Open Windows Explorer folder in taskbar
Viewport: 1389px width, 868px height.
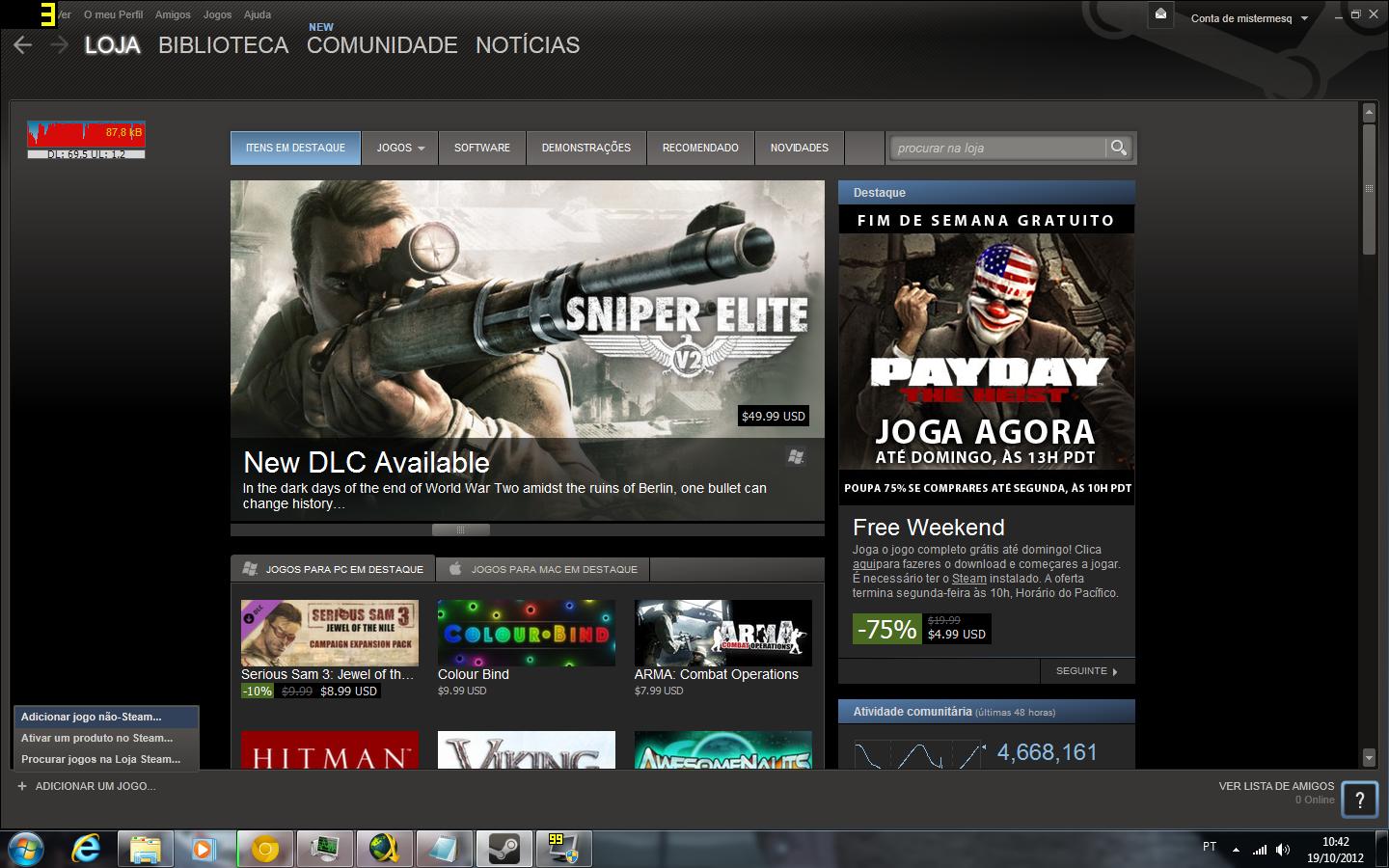tap(146, 849)
